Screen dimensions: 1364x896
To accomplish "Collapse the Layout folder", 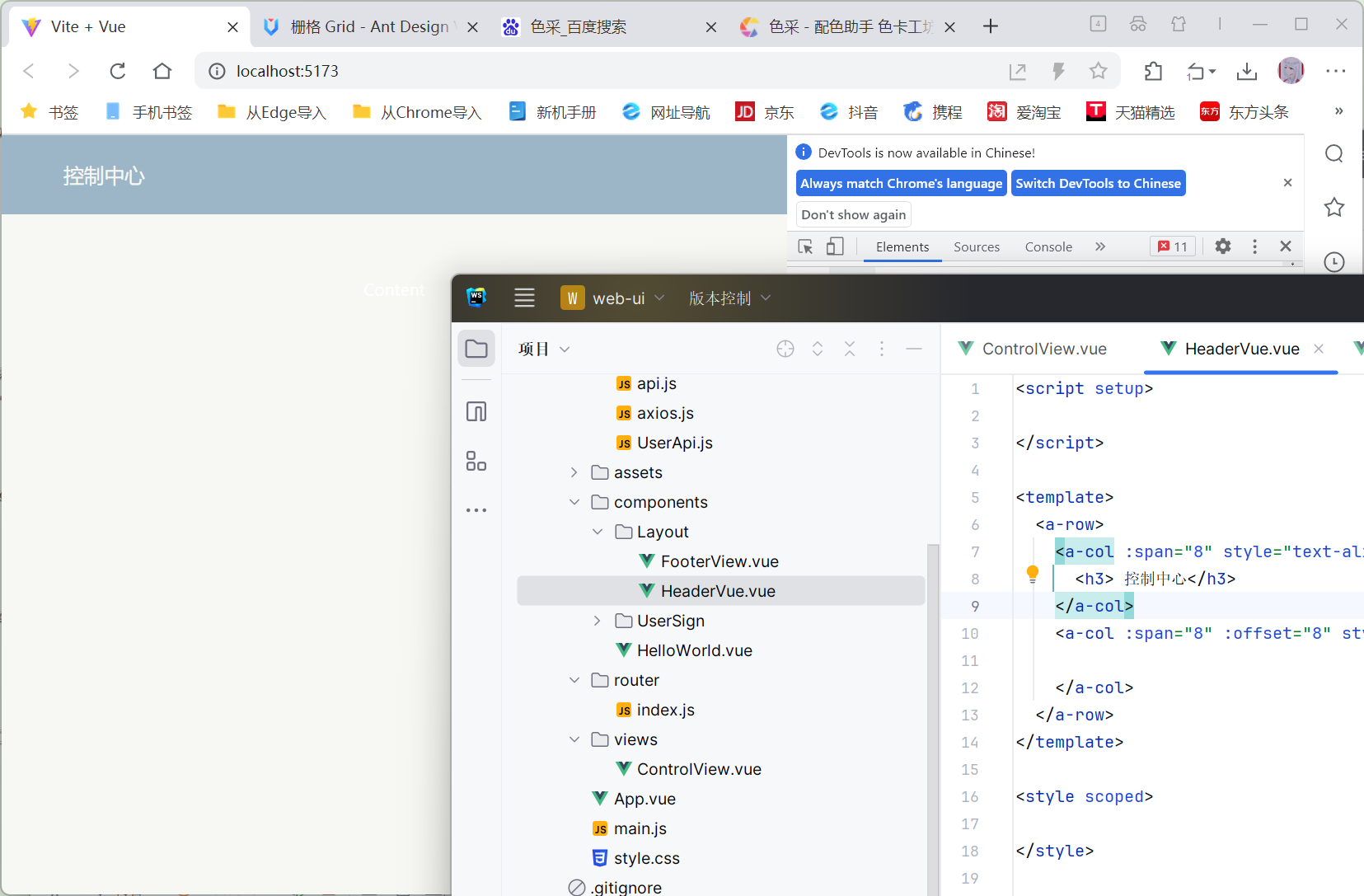I will click(598, 532).
